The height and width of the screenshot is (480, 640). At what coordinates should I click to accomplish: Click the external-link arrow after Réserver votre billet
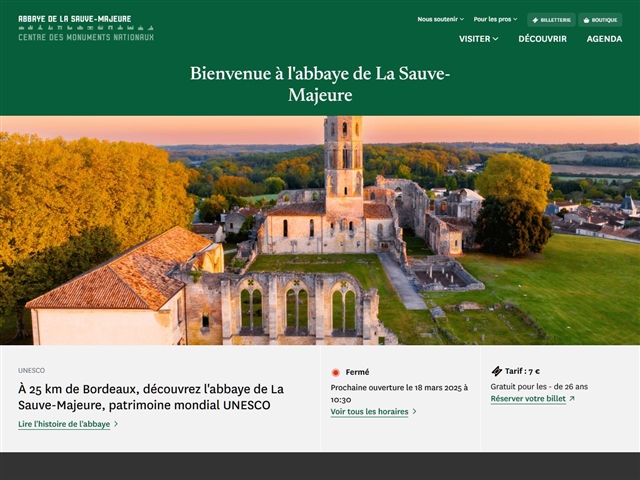tap(572, 398)
